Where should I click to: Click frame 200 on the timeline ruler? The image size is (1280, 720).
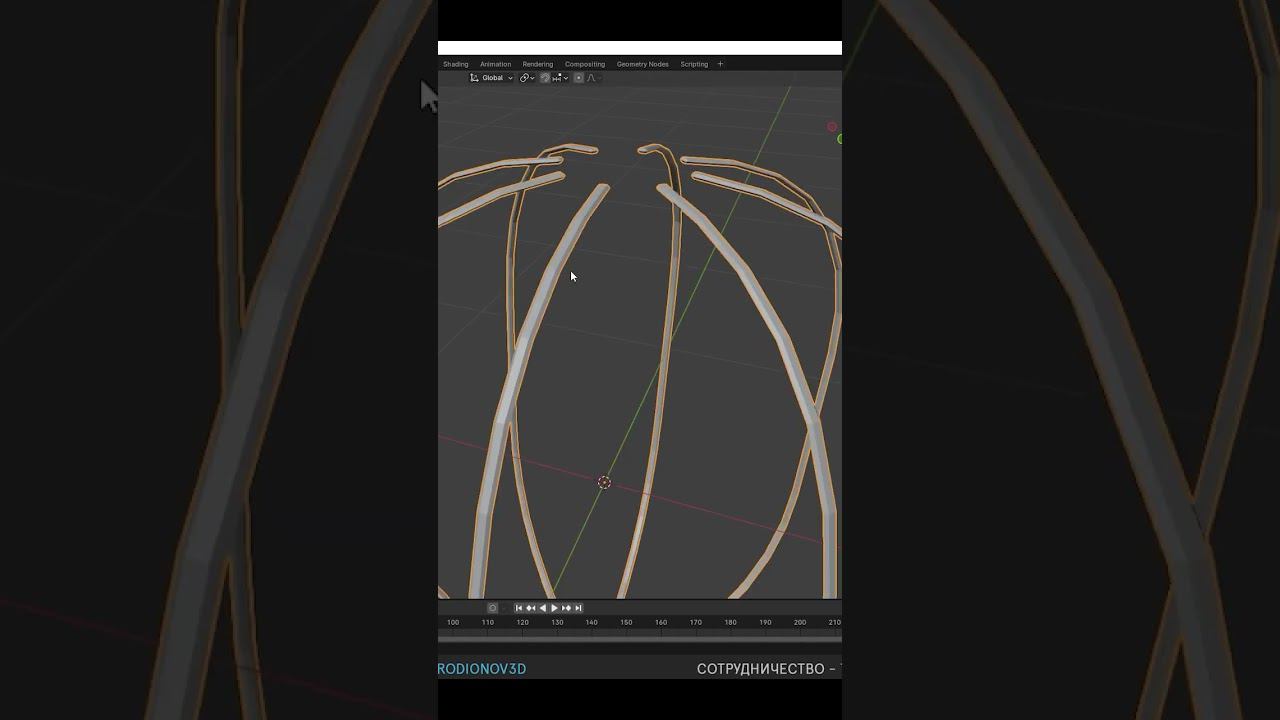point(800,622)
